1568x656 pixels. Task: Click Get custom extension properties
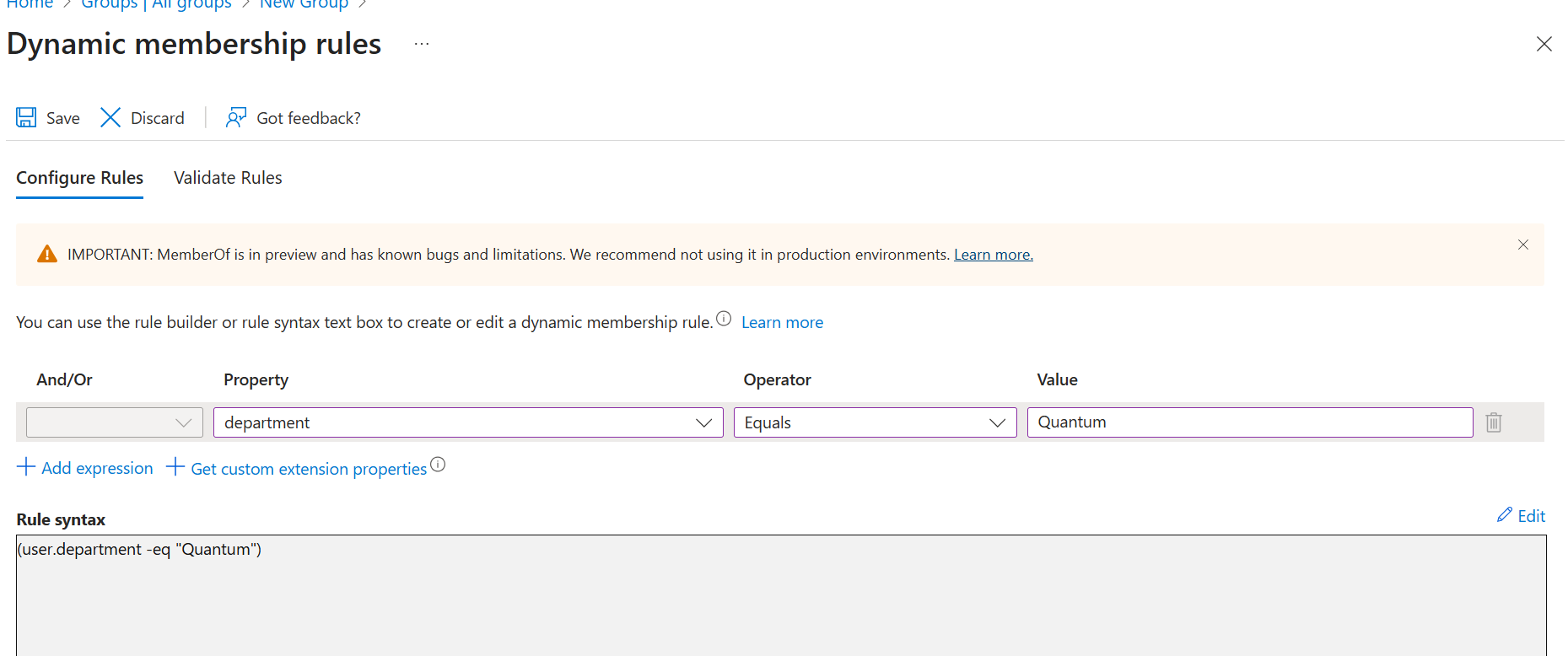tap(298, 469)
